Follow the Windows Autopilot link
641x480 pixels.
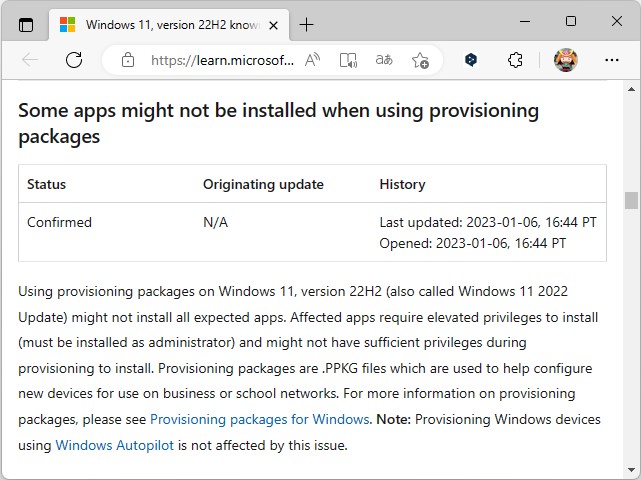(x=115, y=445)
